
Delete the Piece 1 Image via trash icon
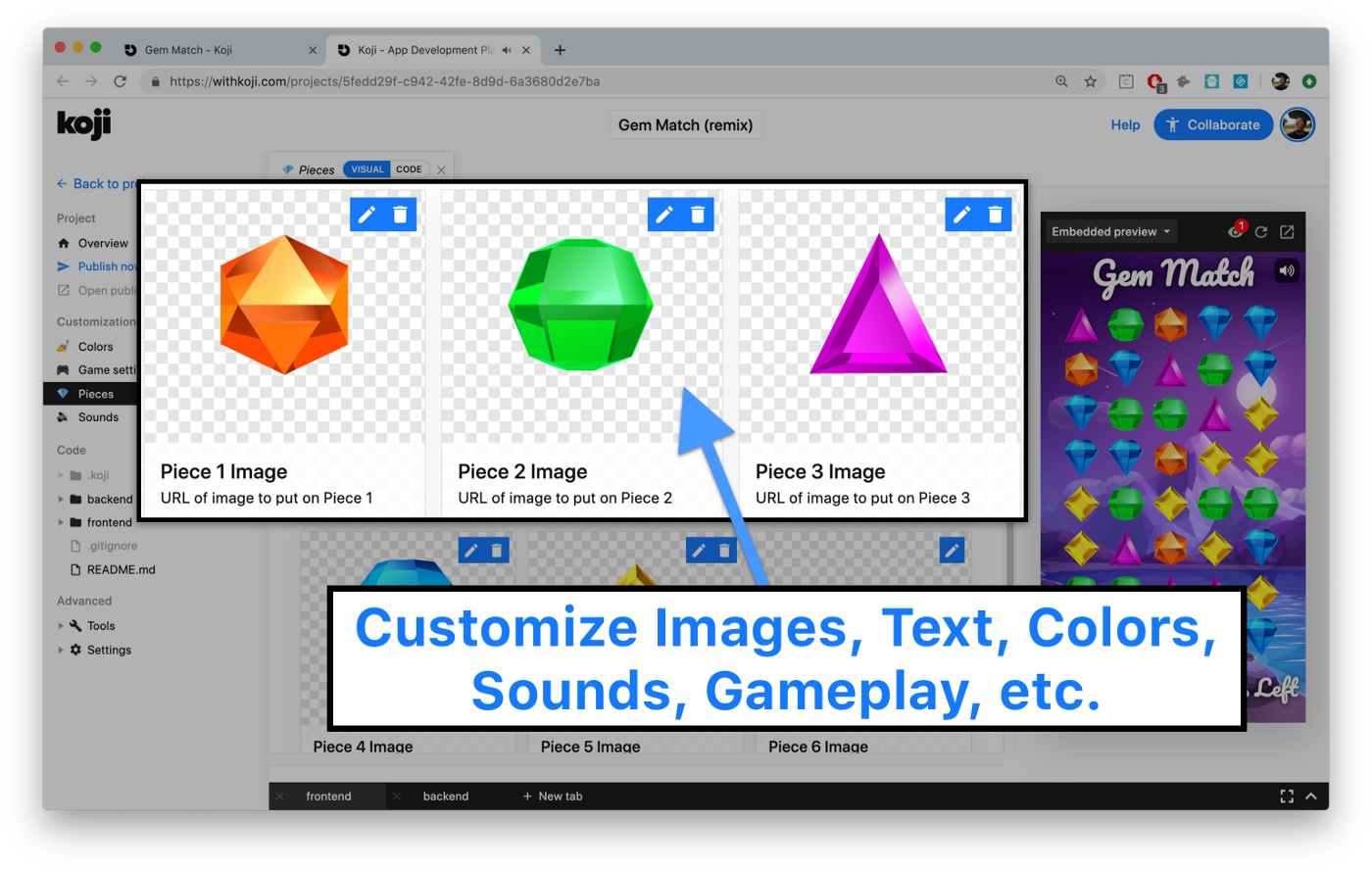(x=400, y=215)
